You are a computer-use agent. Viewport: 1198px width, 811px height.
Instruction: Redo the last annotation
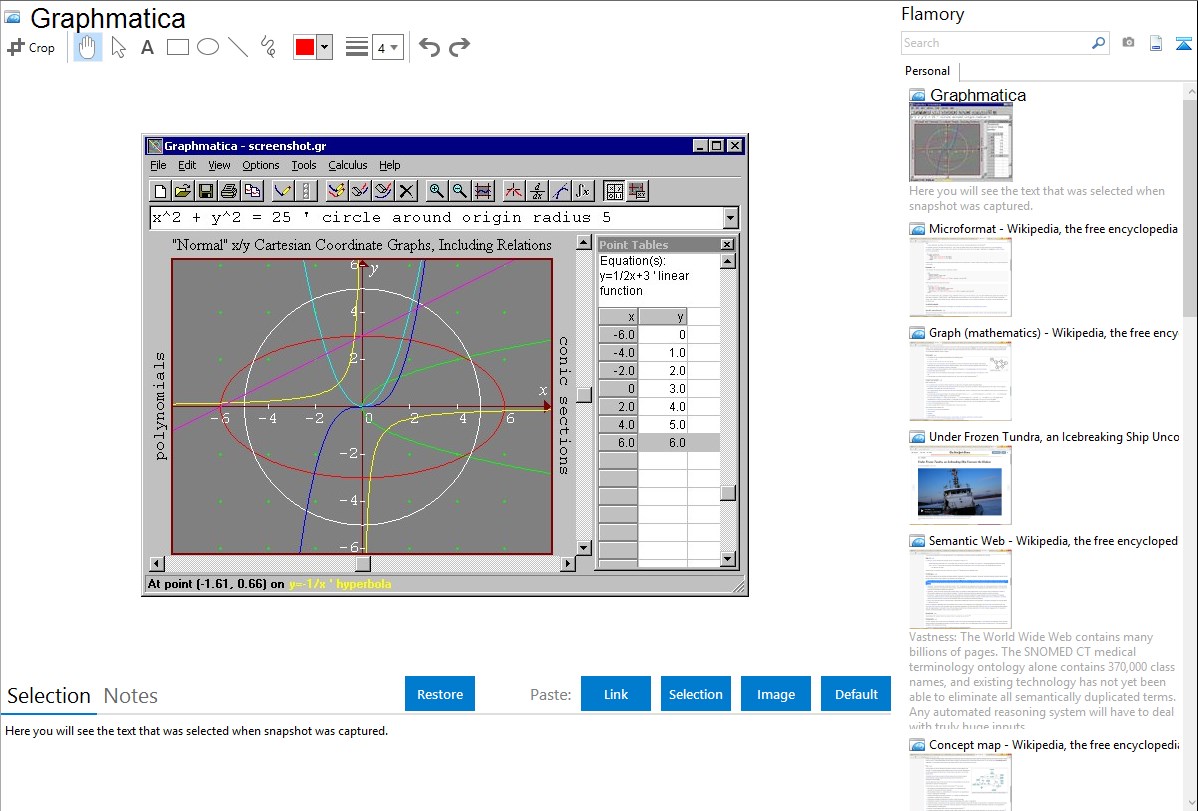[459, 47]
